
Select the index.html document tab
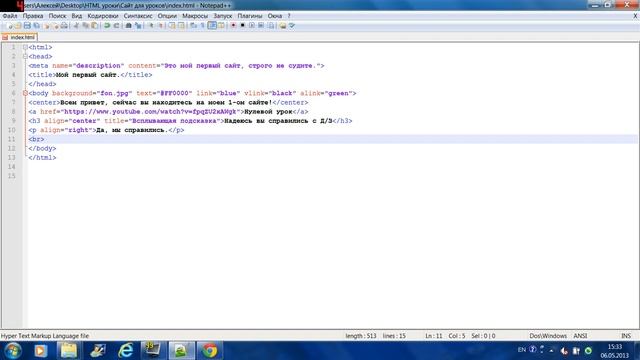pos(19,37)
